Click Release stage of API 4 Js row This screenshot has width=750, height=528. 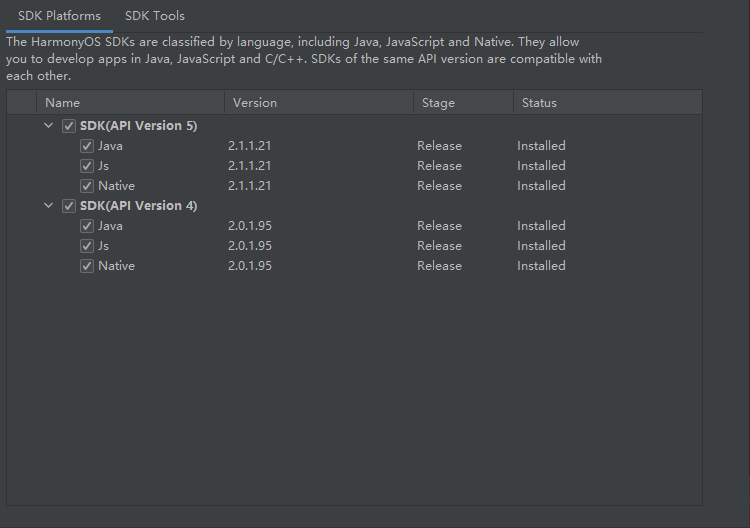coord(439,246)
